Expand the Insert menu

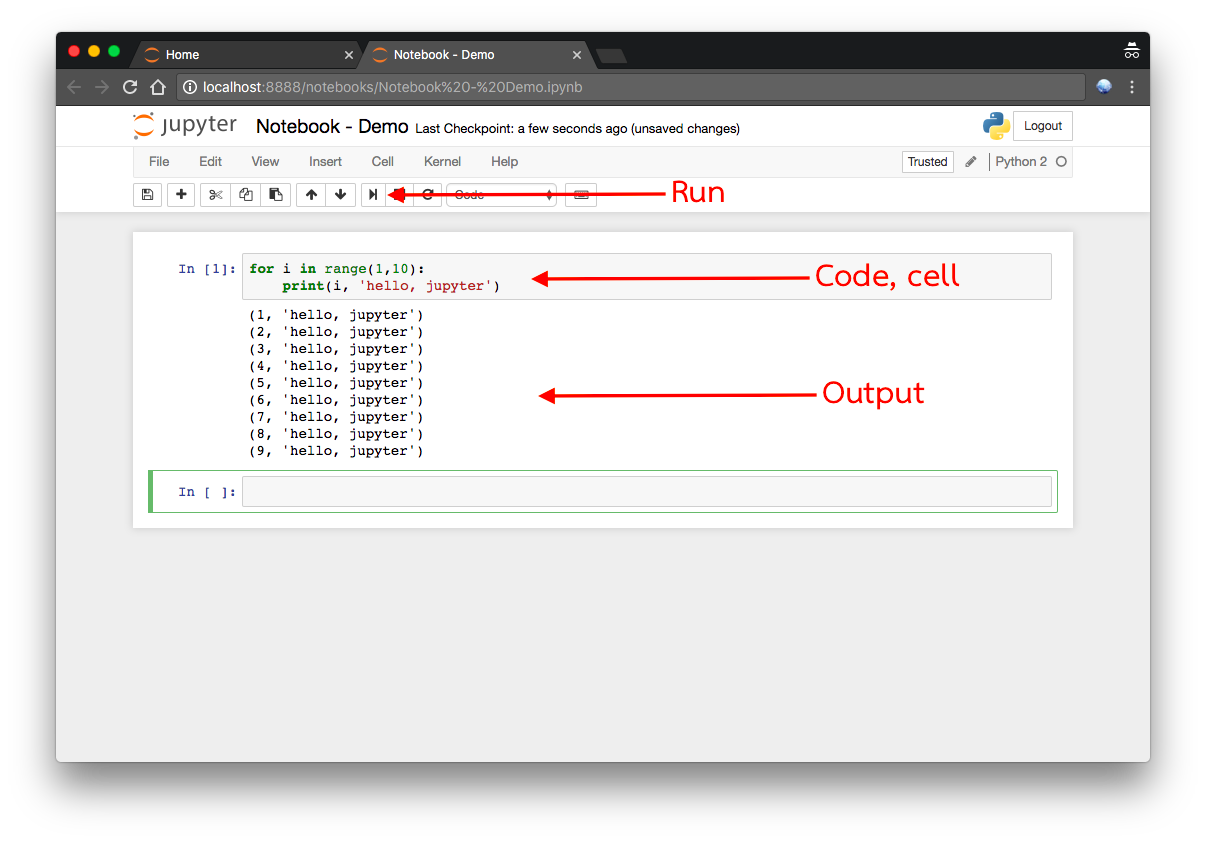click(x=325, y=162)
